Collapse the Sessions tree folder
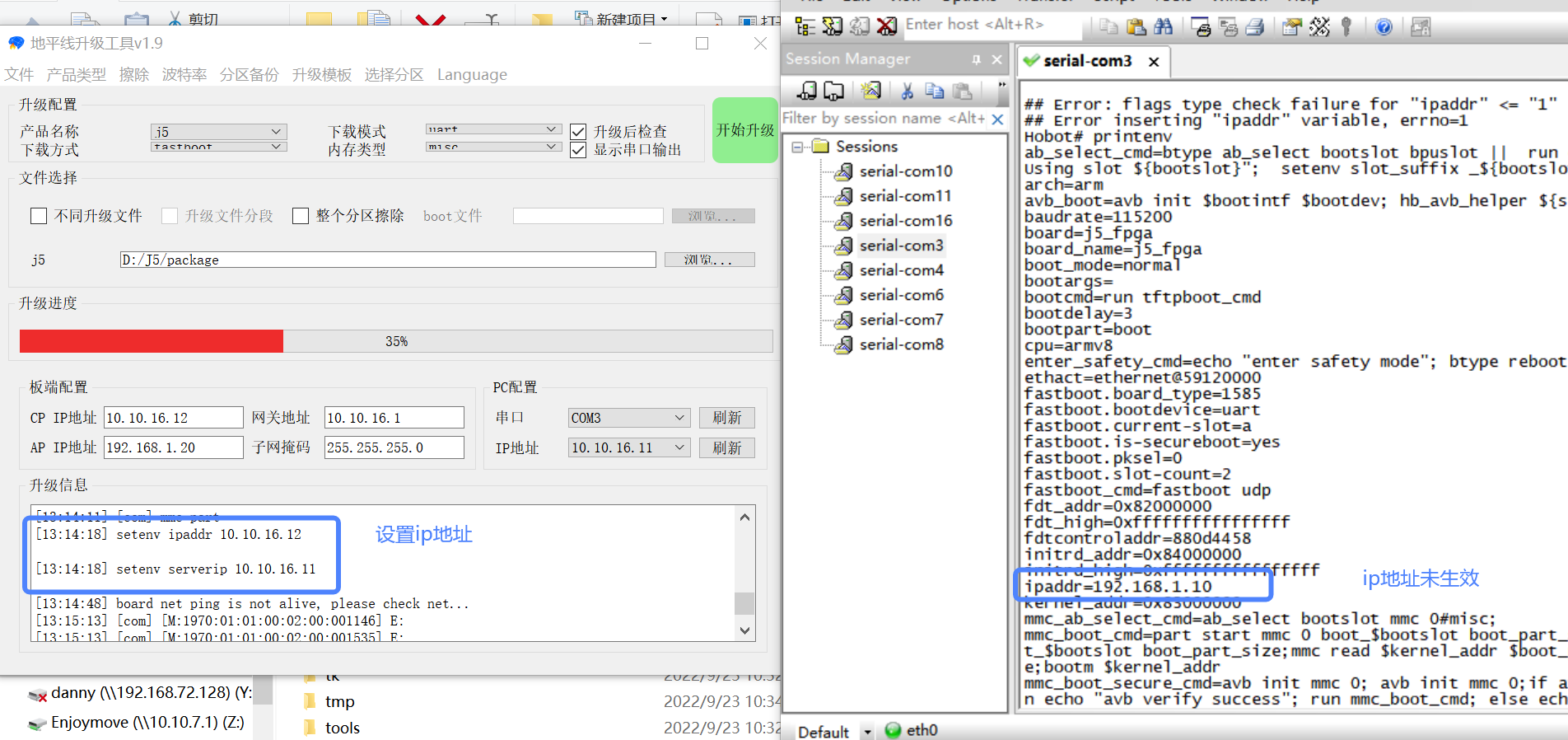1568x740 pixels. [x=797, y=147]
